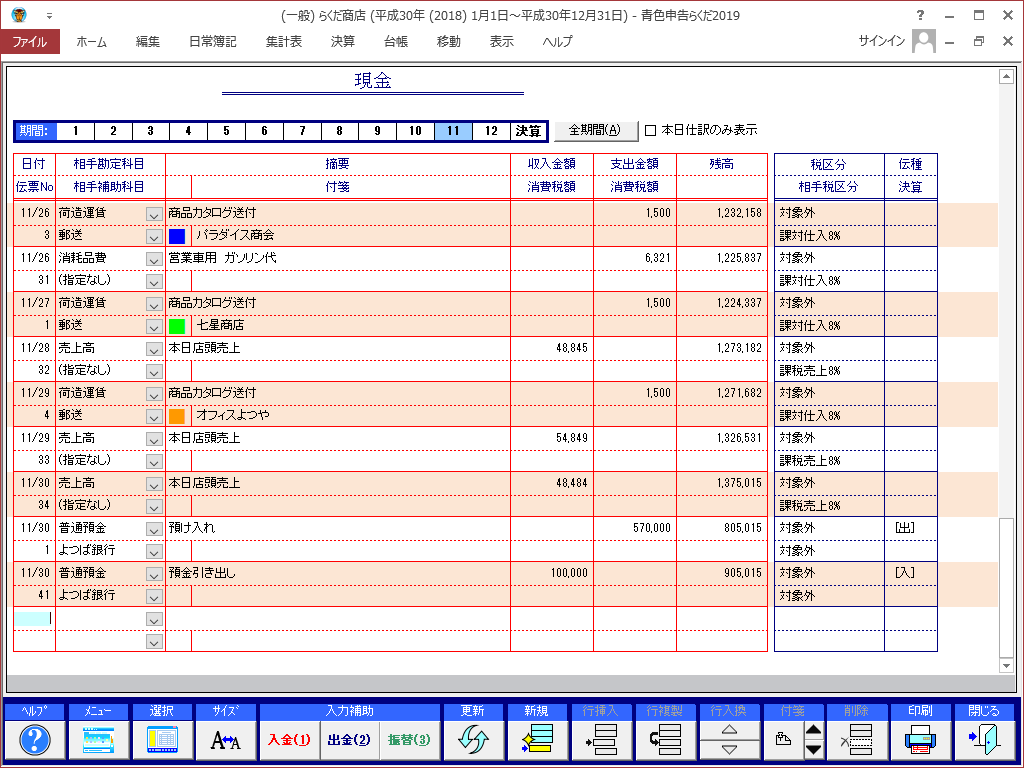This screenshot has height=768, width=1024.
Task: Enable 本日仕訳のみ表示 checkbox
Action: [650, 131]
